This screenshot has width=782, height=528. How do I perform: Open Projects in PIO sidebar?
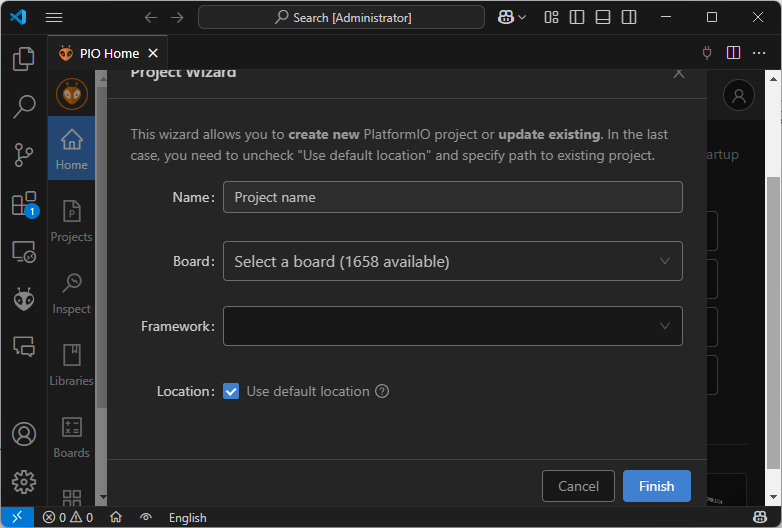[71, 221]
